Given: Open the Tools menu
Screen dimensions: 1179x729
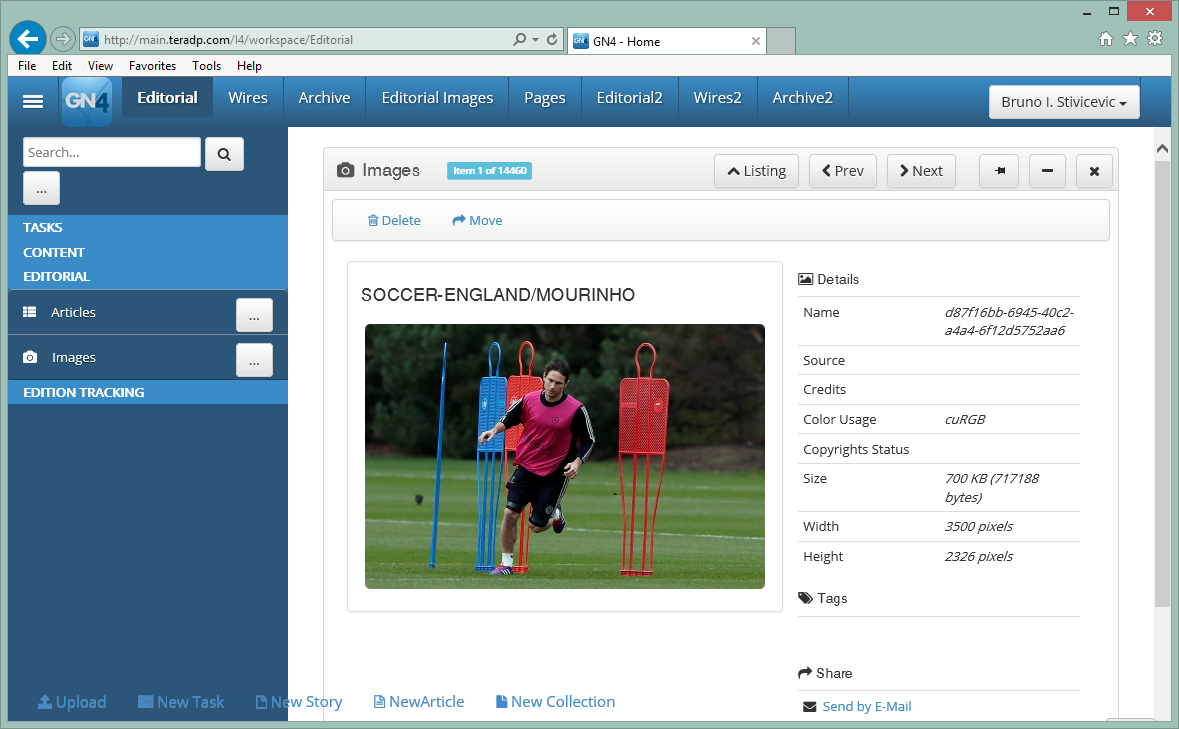Looking at the screenshot, I should tap(206, 66).
